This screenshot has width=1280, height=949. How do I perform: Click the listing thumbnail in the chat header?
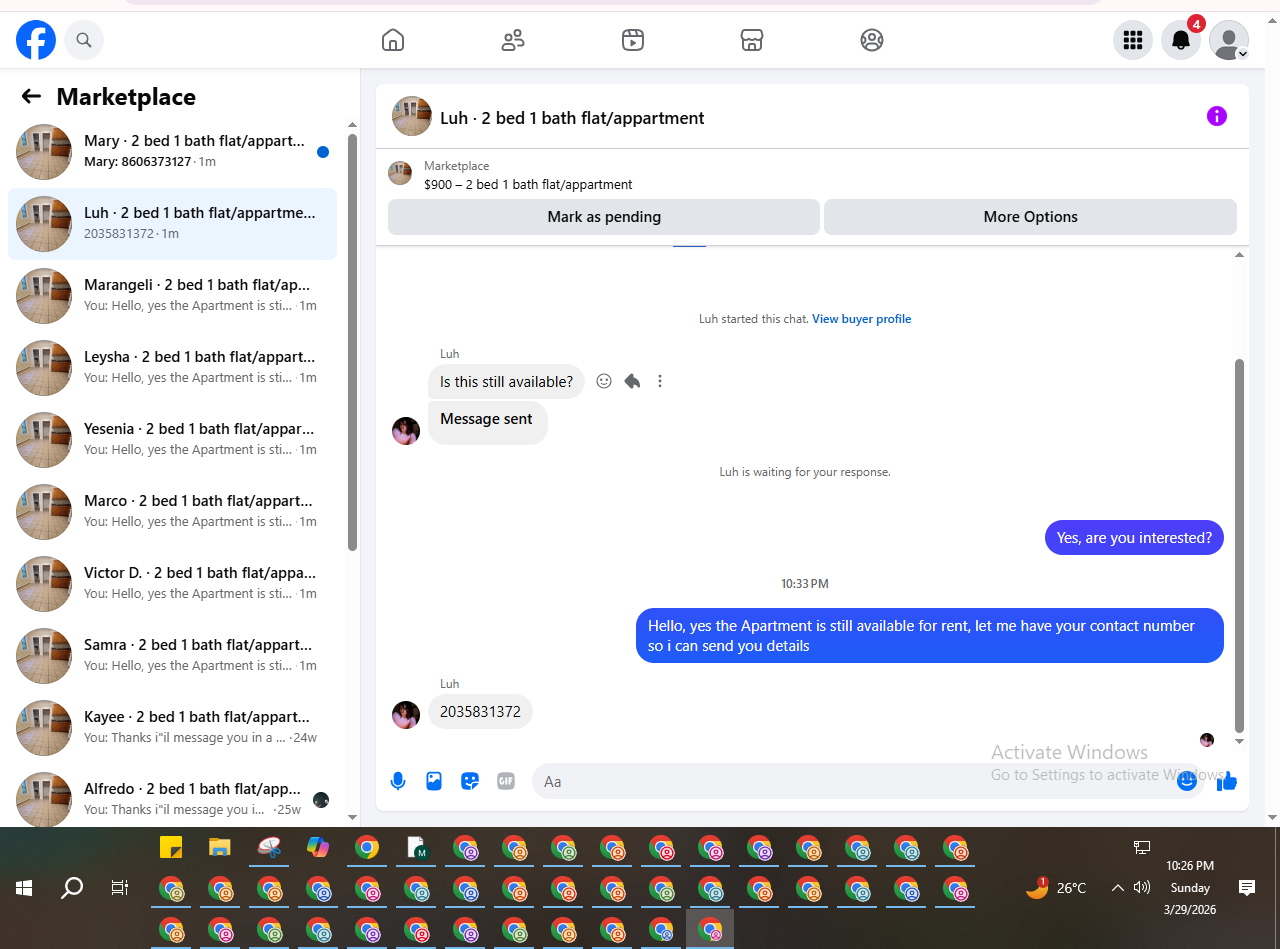pyautogui.click(x=412, y=116)
